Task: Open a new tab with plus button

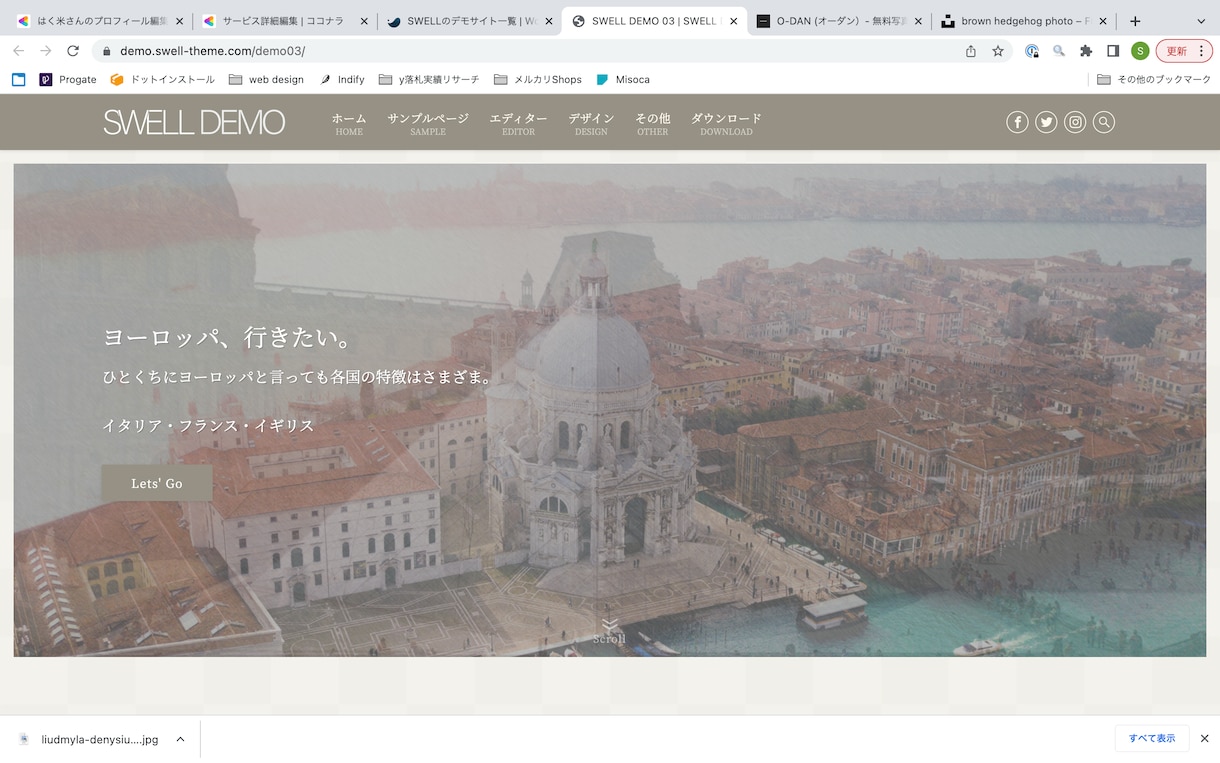Action: [x=1135, y=21]
